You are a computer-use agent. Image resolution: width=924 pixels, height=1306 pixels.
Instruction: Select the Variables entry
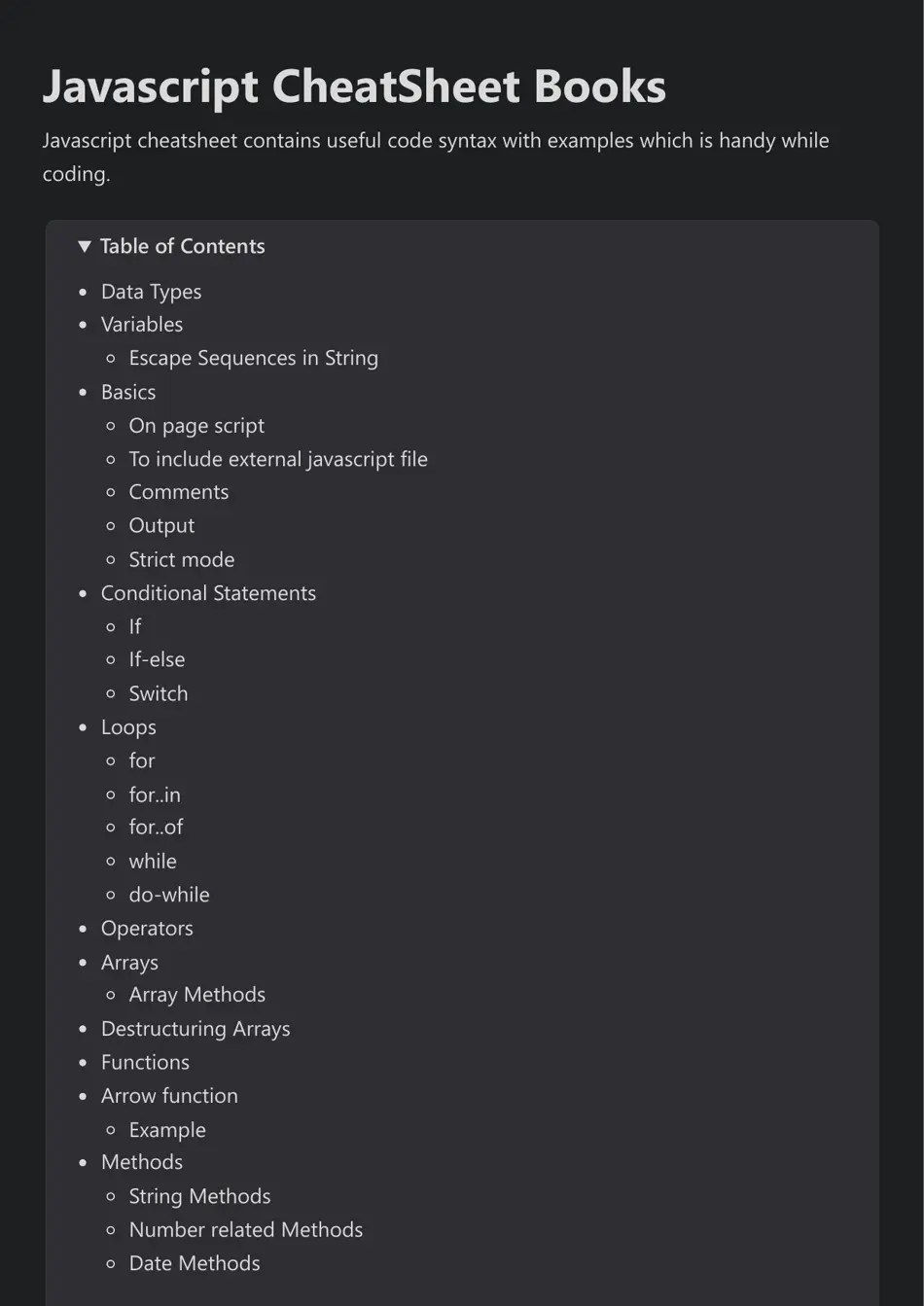tap(141, 325)
